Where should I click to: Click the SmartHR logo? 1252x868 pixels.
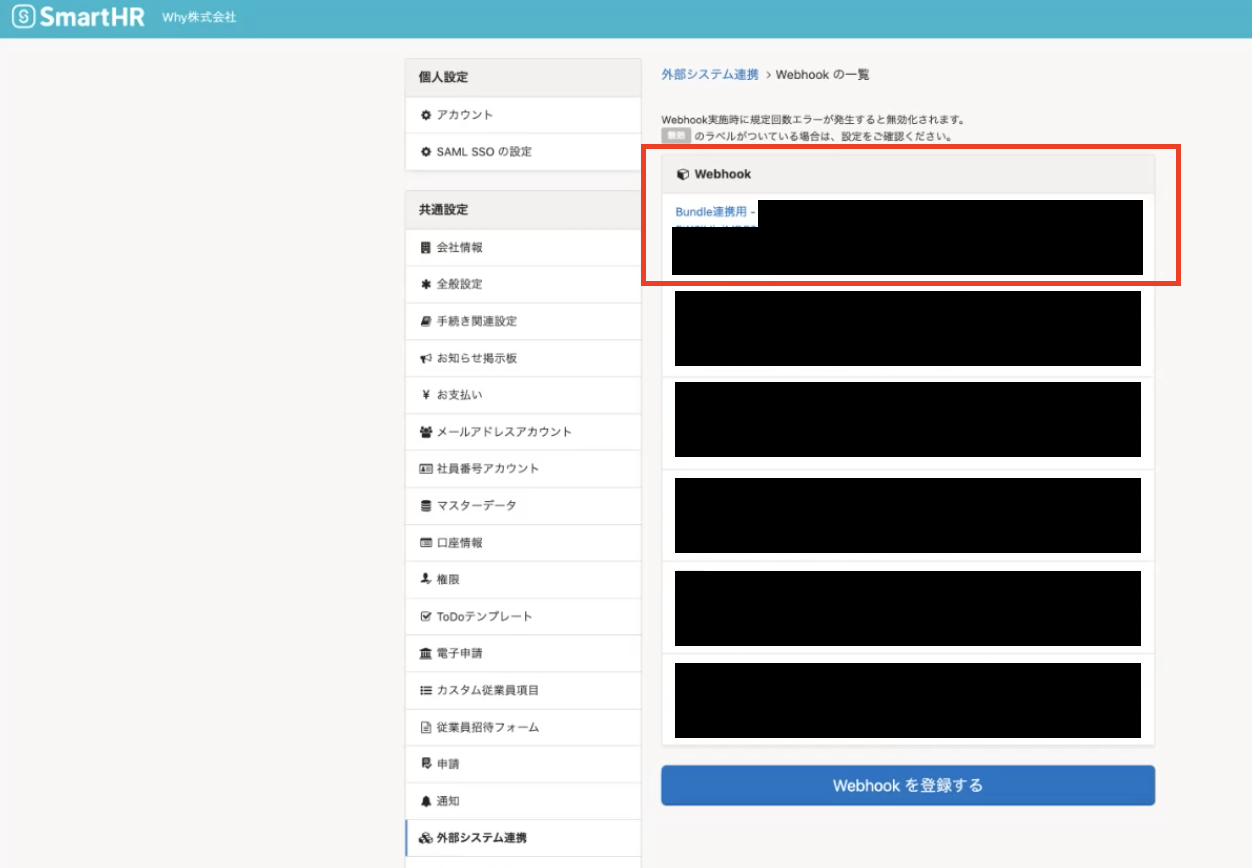tap(78, 17)
